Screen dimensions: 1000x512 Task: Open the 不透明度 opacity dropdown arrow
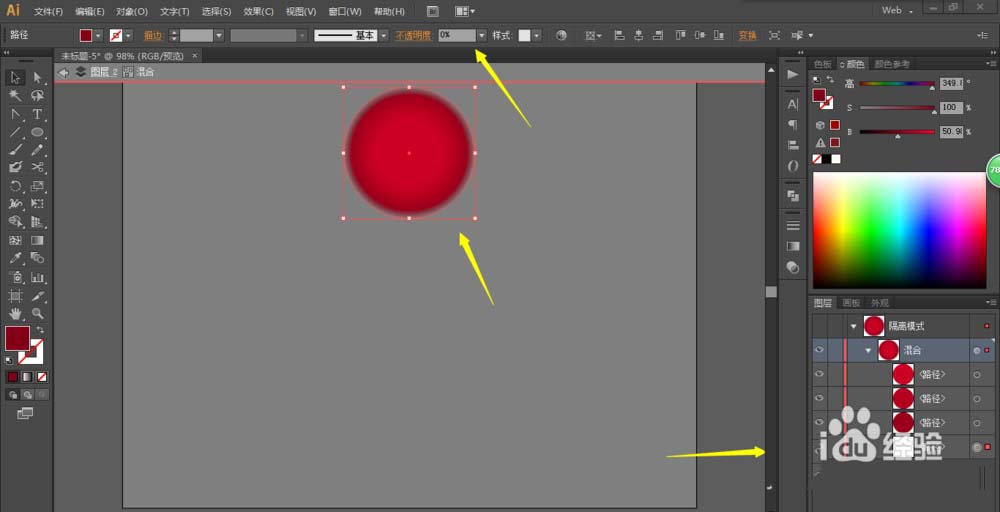(482, 35)
